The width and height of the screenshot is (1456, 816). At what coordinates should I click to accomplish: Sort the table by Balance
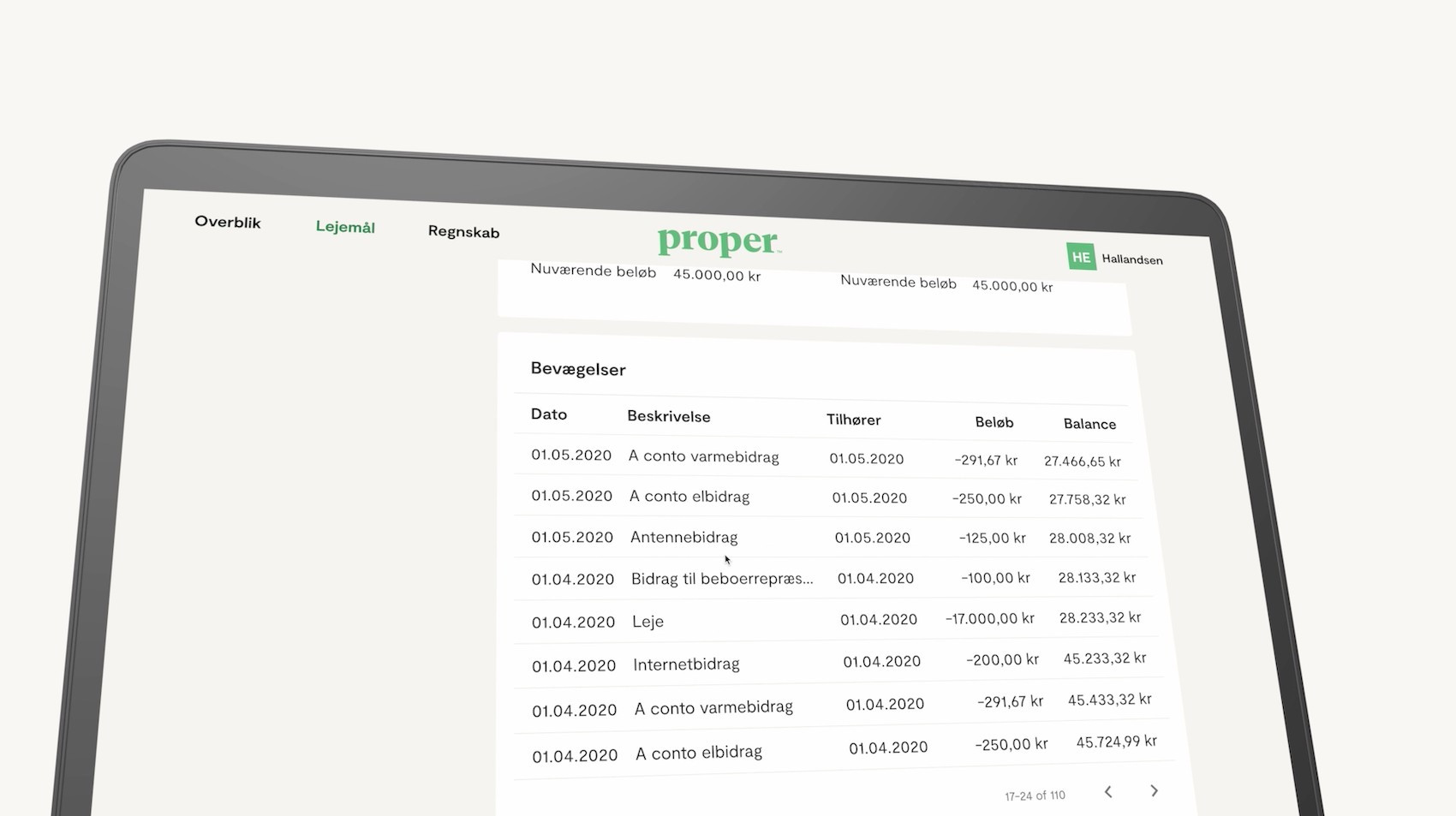pos(1089,424)
